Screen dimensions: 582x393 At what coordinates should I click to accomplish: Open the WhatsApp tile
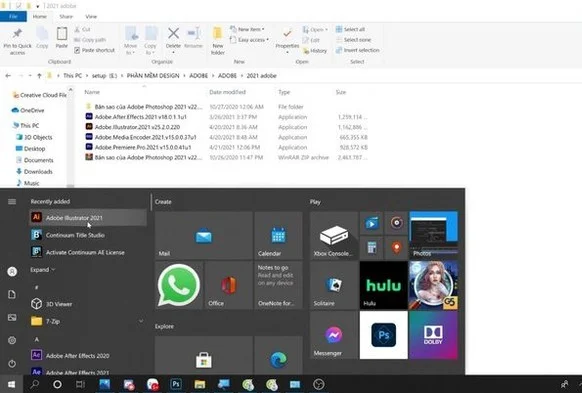click(179, 285)
